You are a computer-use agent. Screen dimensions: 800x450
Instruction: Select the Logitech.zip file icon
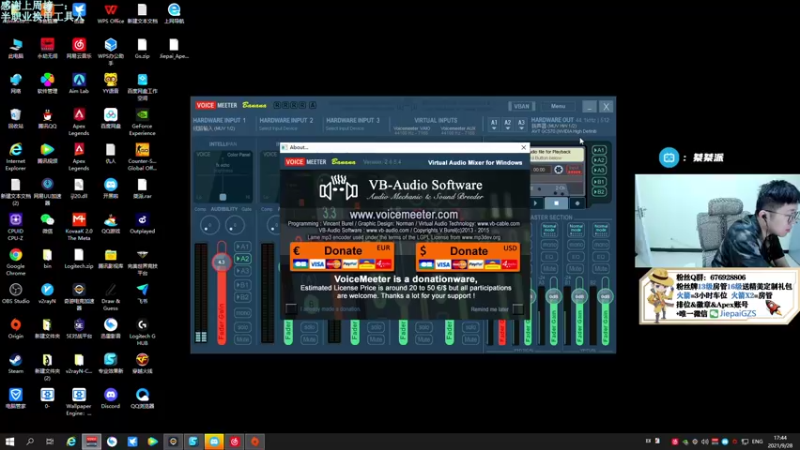pyautogui.click(x=79, y=258)
